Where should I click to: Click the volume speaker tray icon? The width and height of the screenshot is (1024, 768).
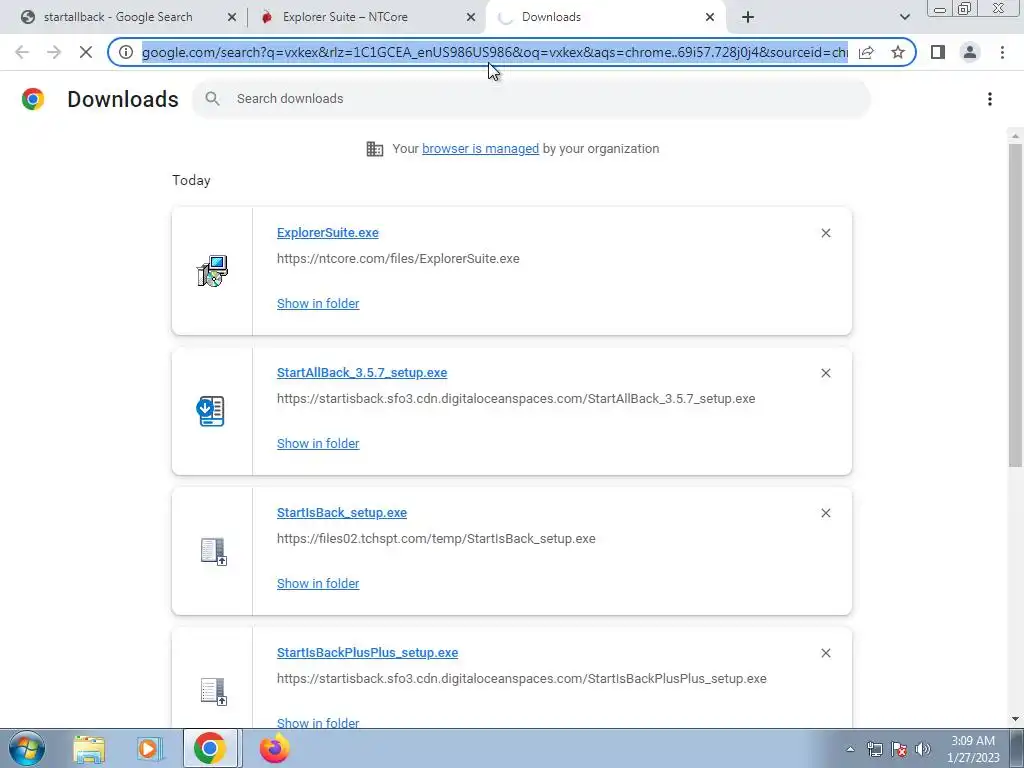(923, 749)
